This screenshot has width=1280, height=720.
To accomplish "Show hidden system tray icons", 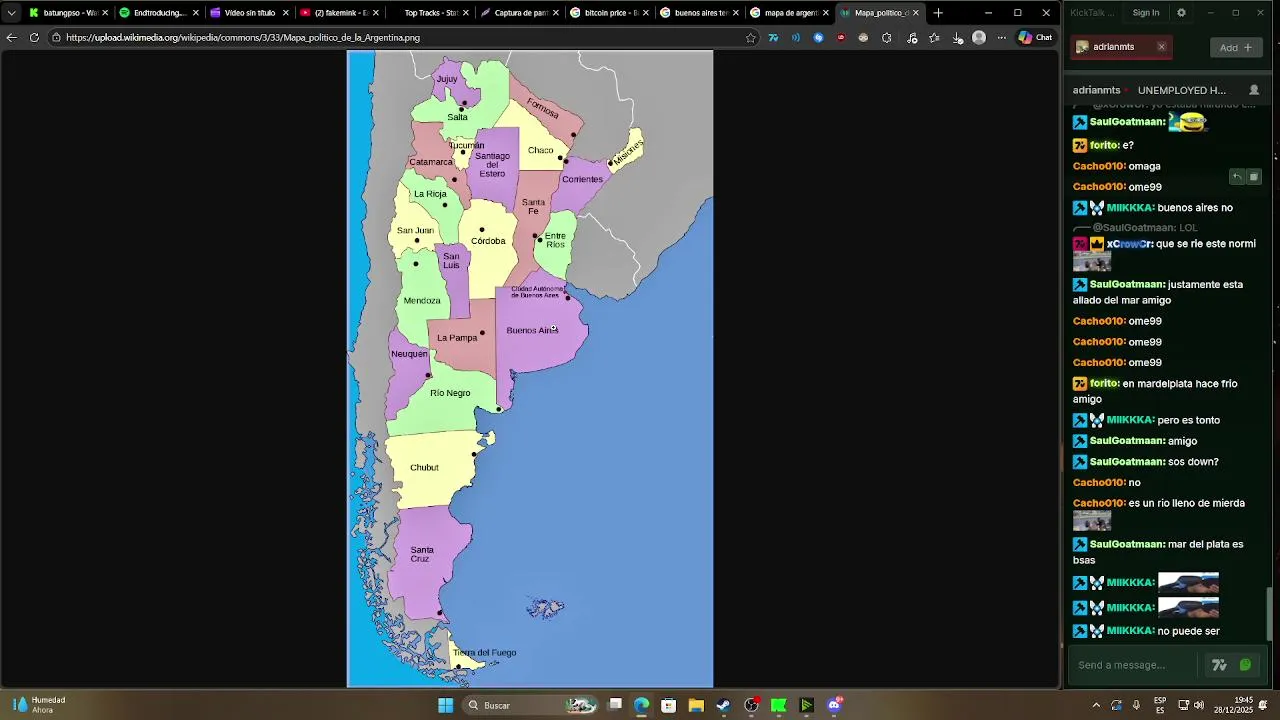I will (1096, 705).
